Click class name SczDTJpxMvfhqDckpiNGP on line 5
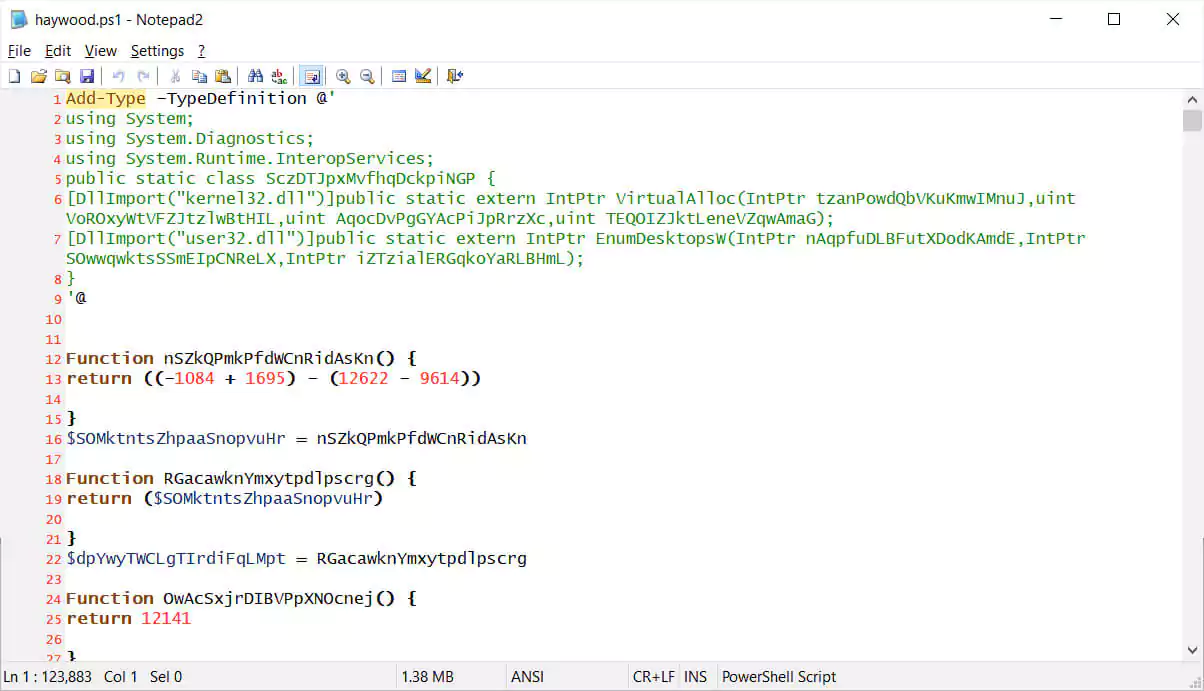1204x691 pixels. point(370,178)
